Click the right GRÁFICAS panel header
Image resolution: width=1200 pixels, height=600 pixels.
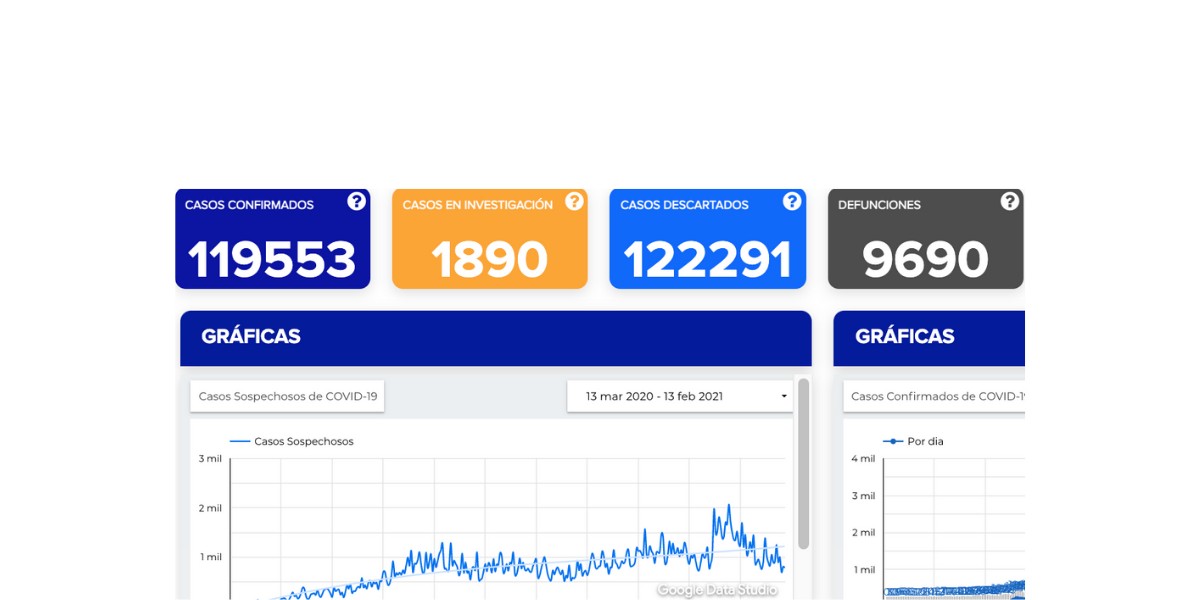tap(929, 338)
